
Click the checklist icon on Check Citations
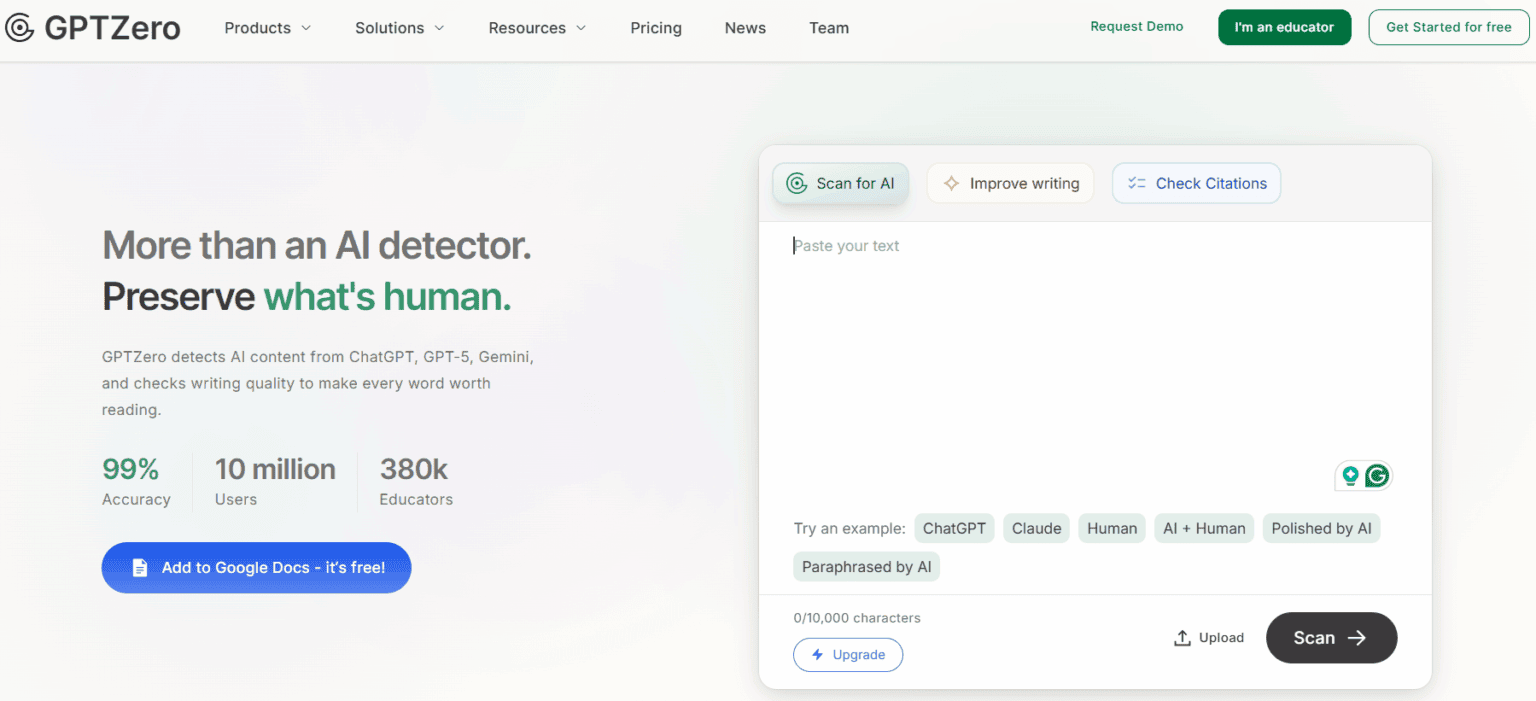1135,183
